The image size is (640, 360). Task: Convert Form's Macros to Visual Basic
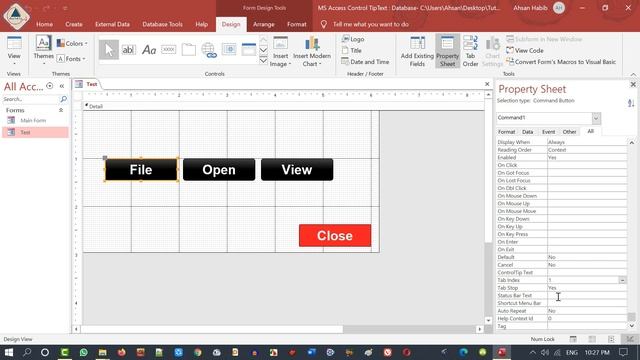coord(561,62)
